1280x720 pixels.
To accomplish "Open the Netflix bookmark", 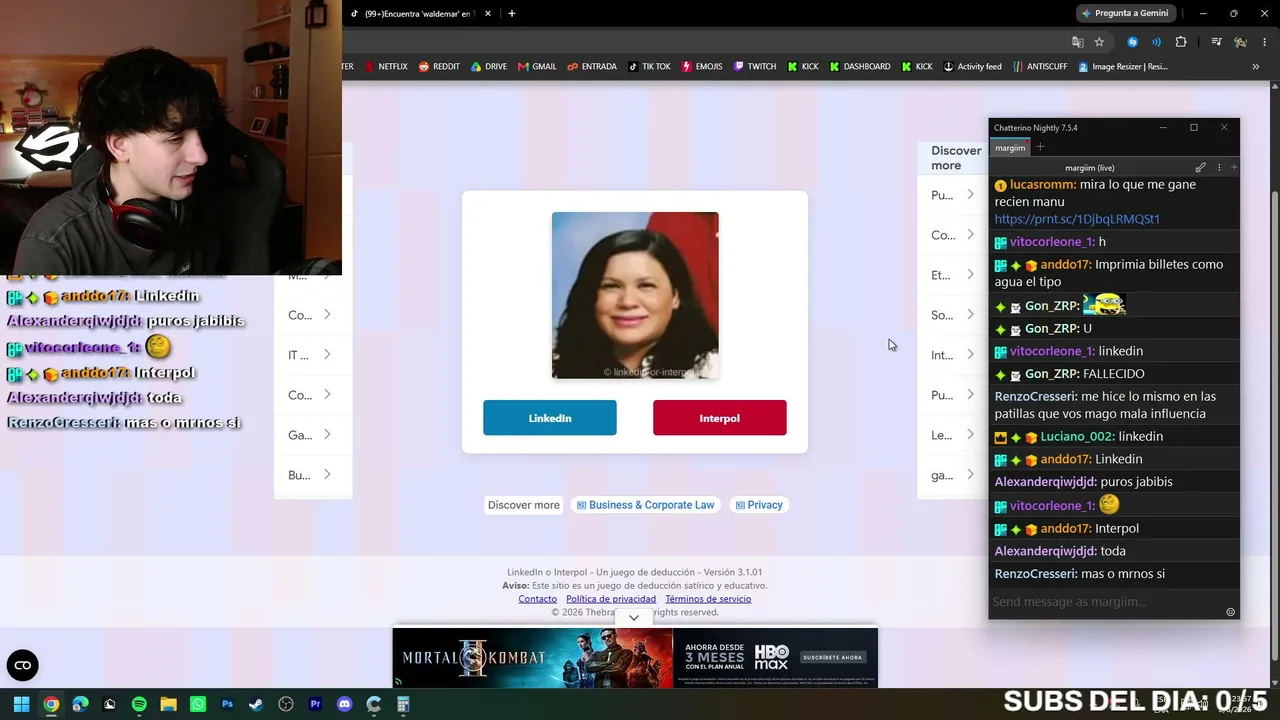I will [x=386, y=67].
